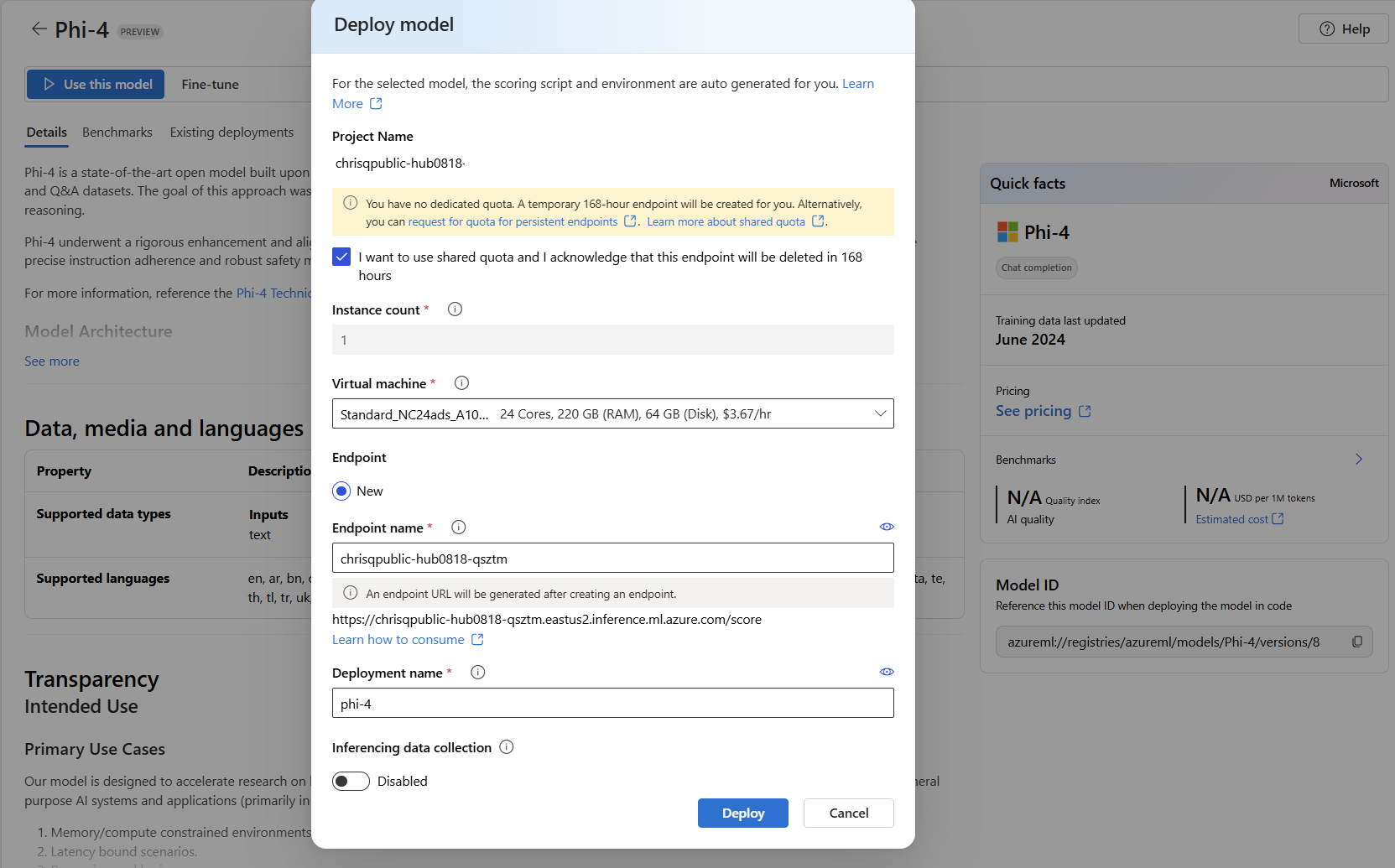This screenshot has height=868, width=1395.
Task: Toggle Inferencing data collection switch
Action: pos(351,781)
